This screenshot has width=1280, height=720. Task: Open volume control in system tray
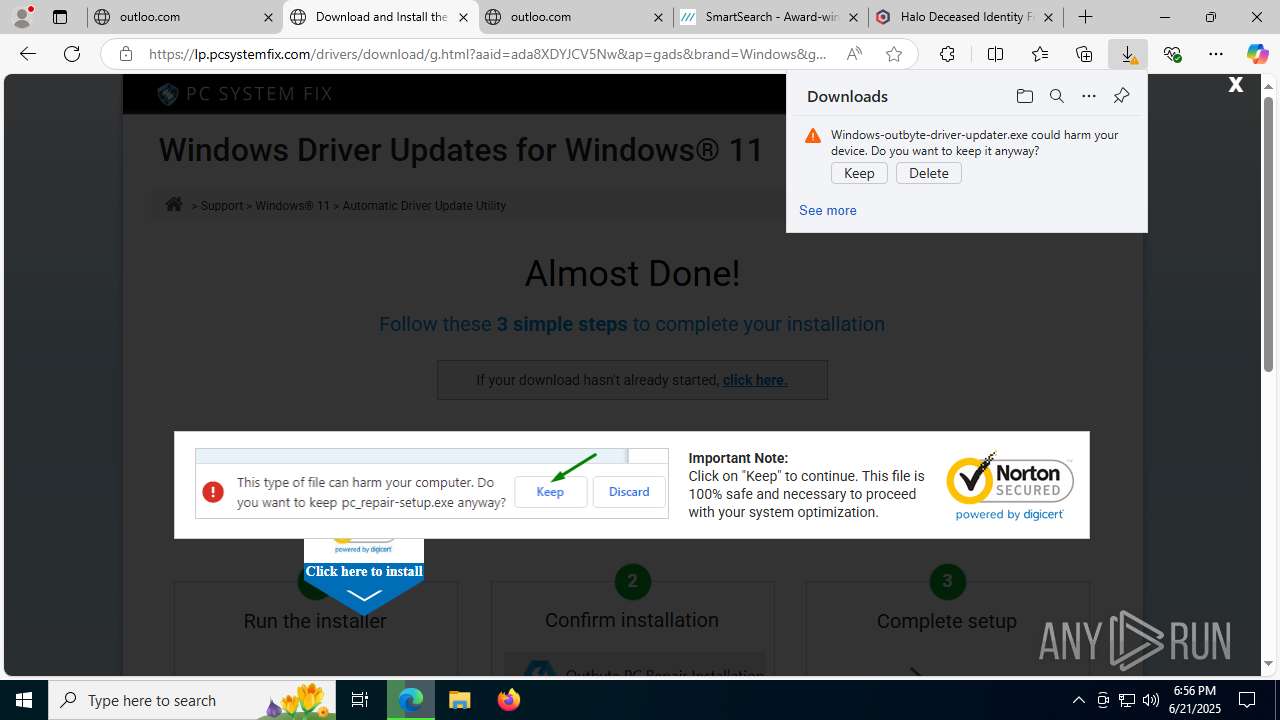(1151, 700)
